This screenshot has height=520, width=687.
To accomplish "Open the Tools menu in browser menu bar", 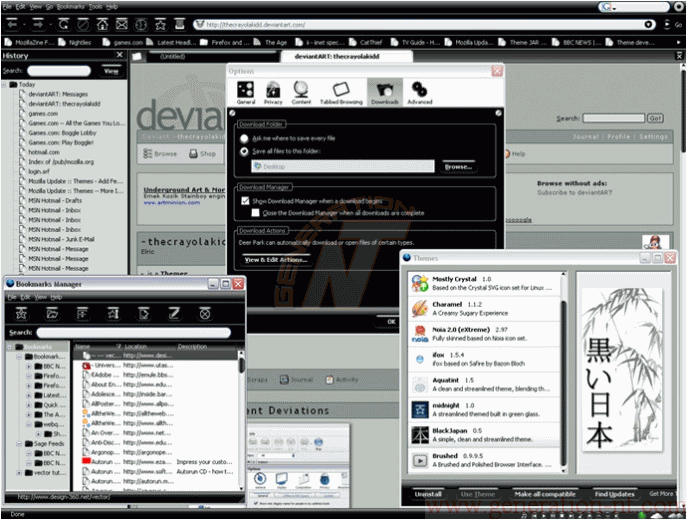I will [x=95, y=7].
